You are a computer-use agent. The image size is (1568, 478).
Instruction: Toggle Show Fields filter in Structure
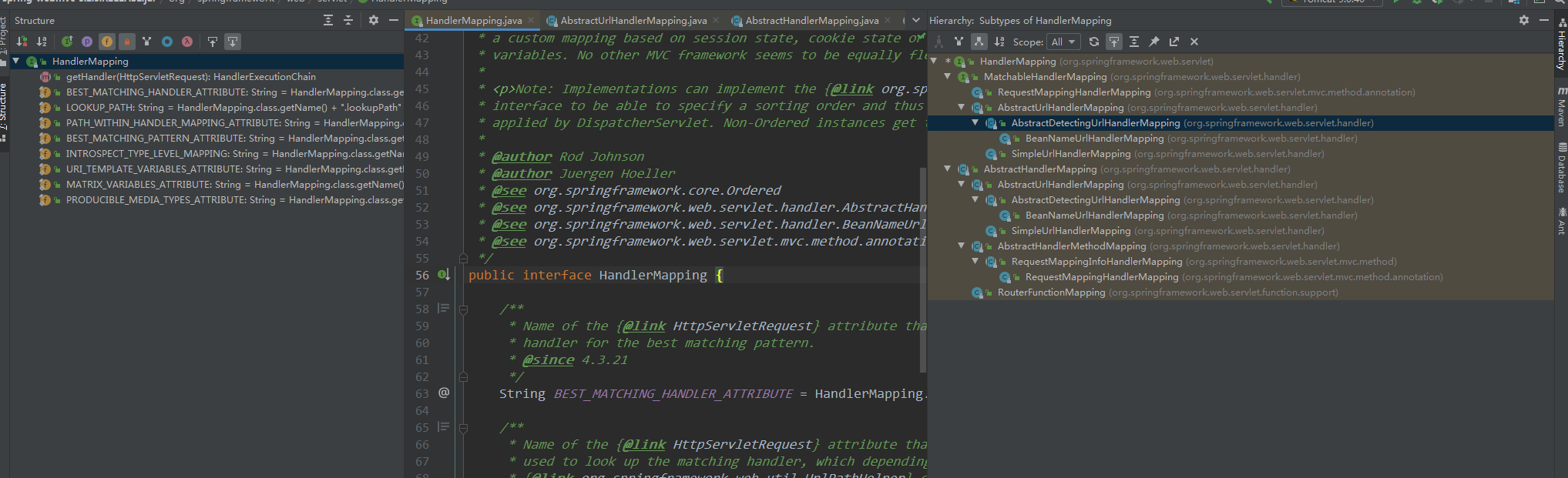(x=107, y=42)
